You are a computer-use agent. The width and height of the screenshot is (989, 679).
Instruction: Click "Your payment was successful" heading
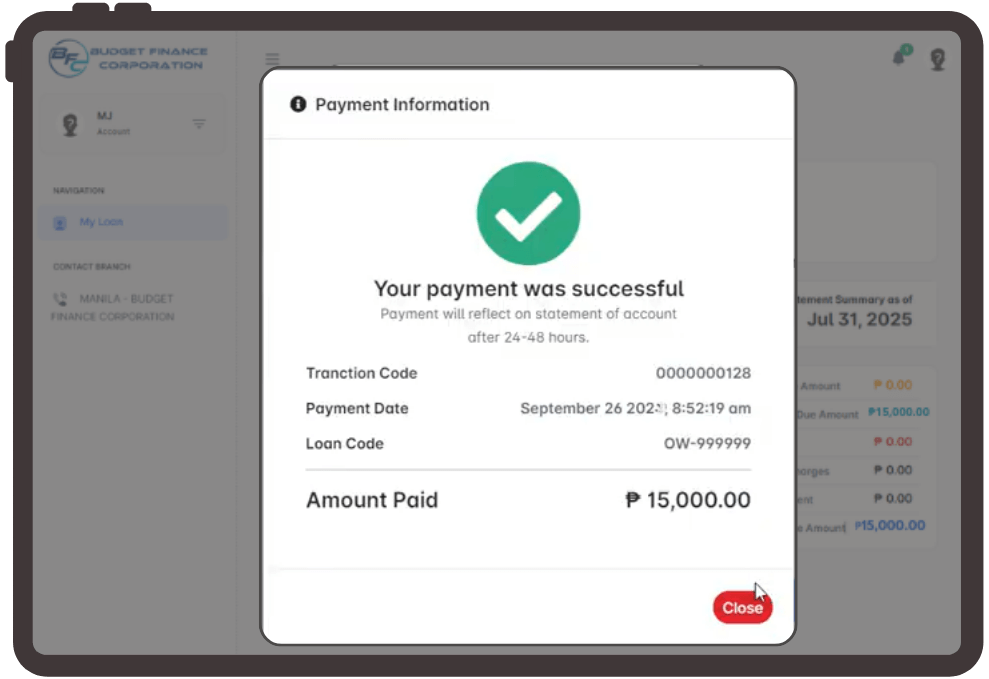(528, 289)
